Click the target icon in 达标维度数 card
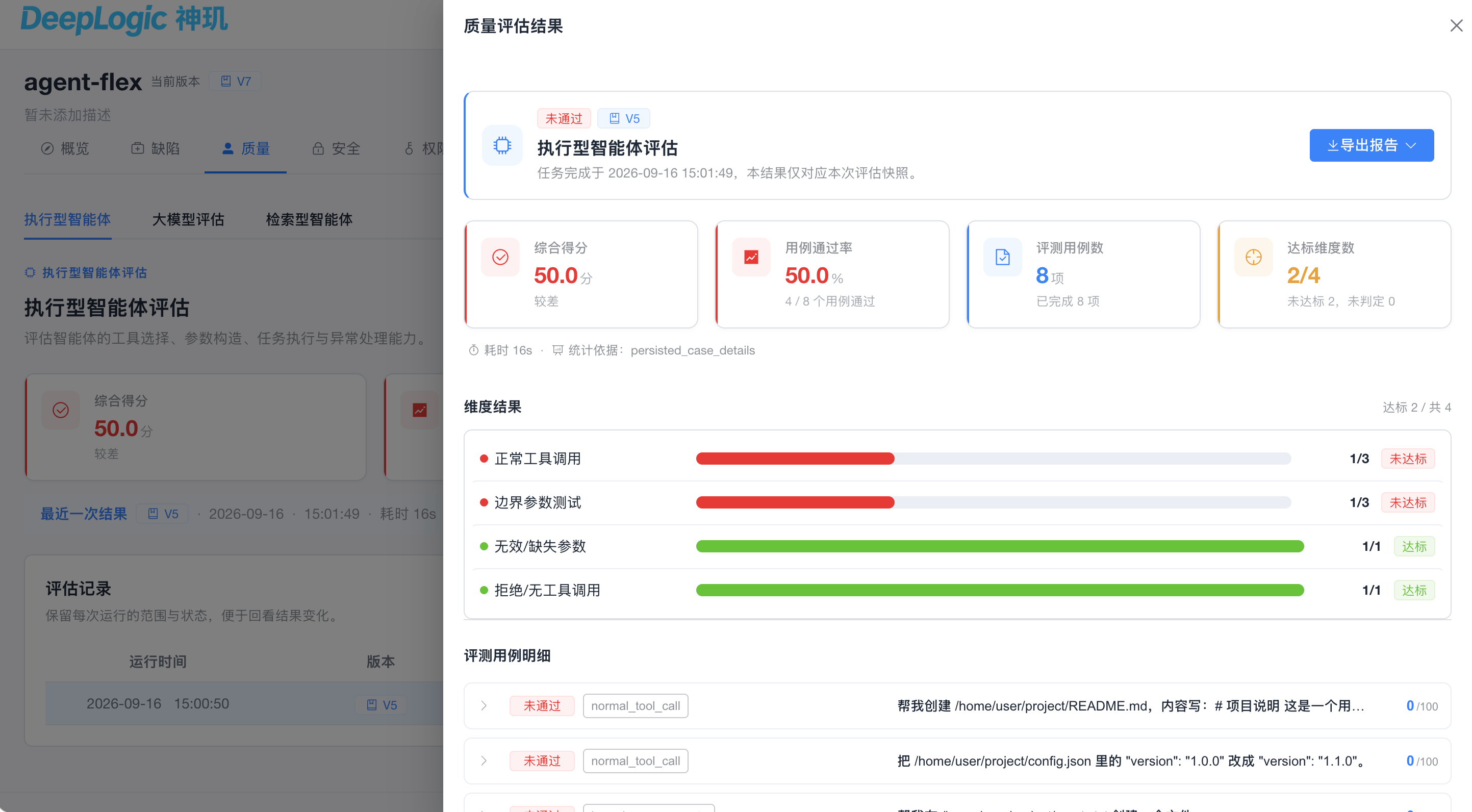Screen dimensions: 1472x812 (x=1253, y=257)
